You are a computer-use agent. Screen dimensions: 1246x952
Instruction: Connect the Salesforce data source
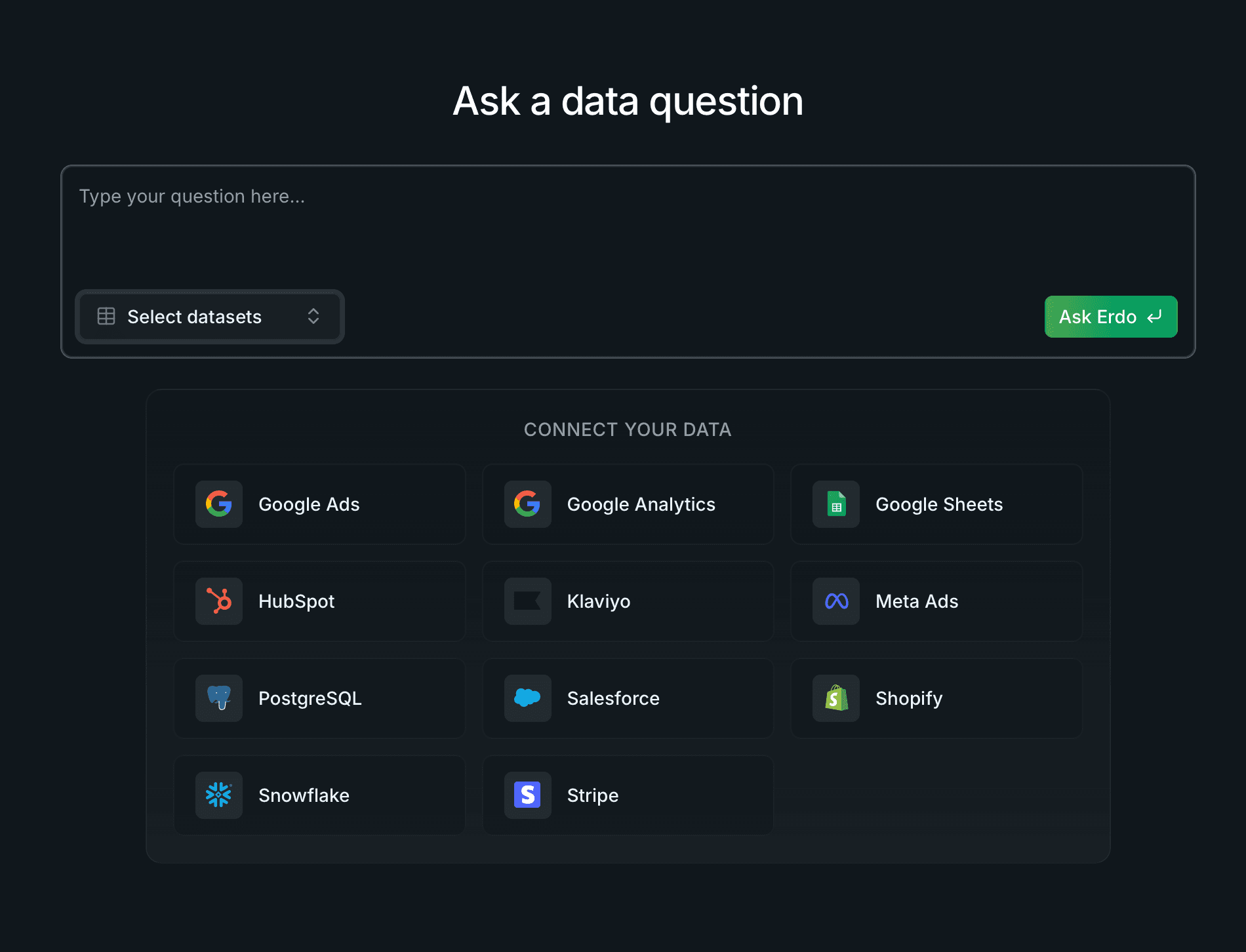[627, 698]
